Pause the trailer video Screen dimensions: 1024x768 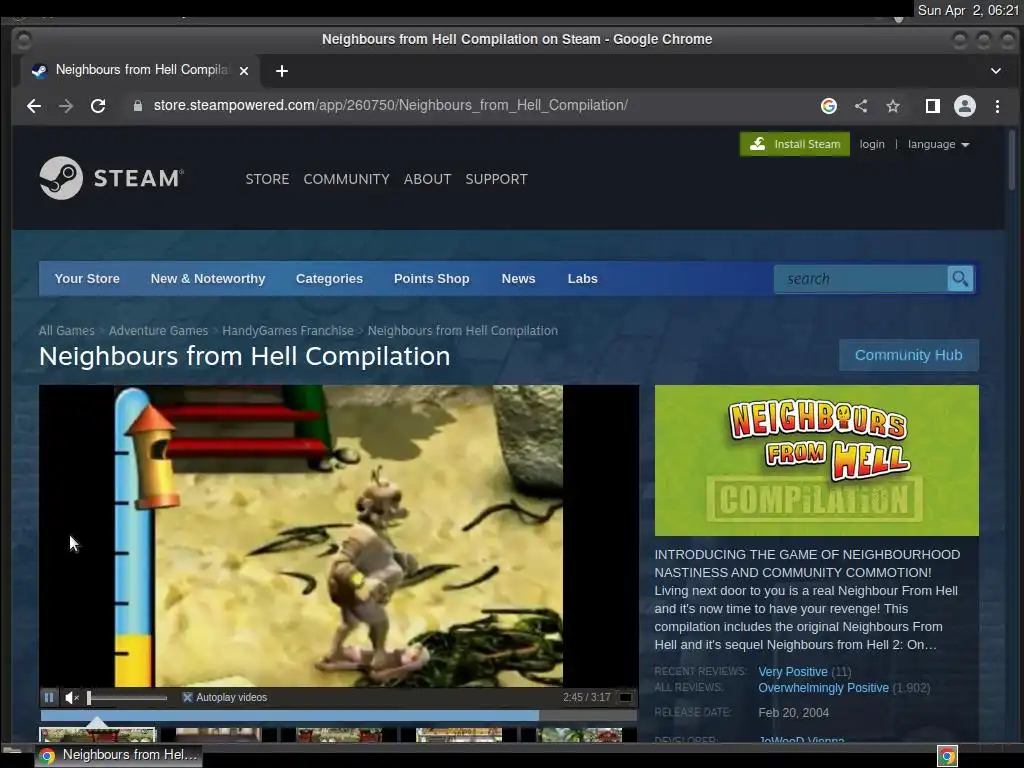(49, 697)
